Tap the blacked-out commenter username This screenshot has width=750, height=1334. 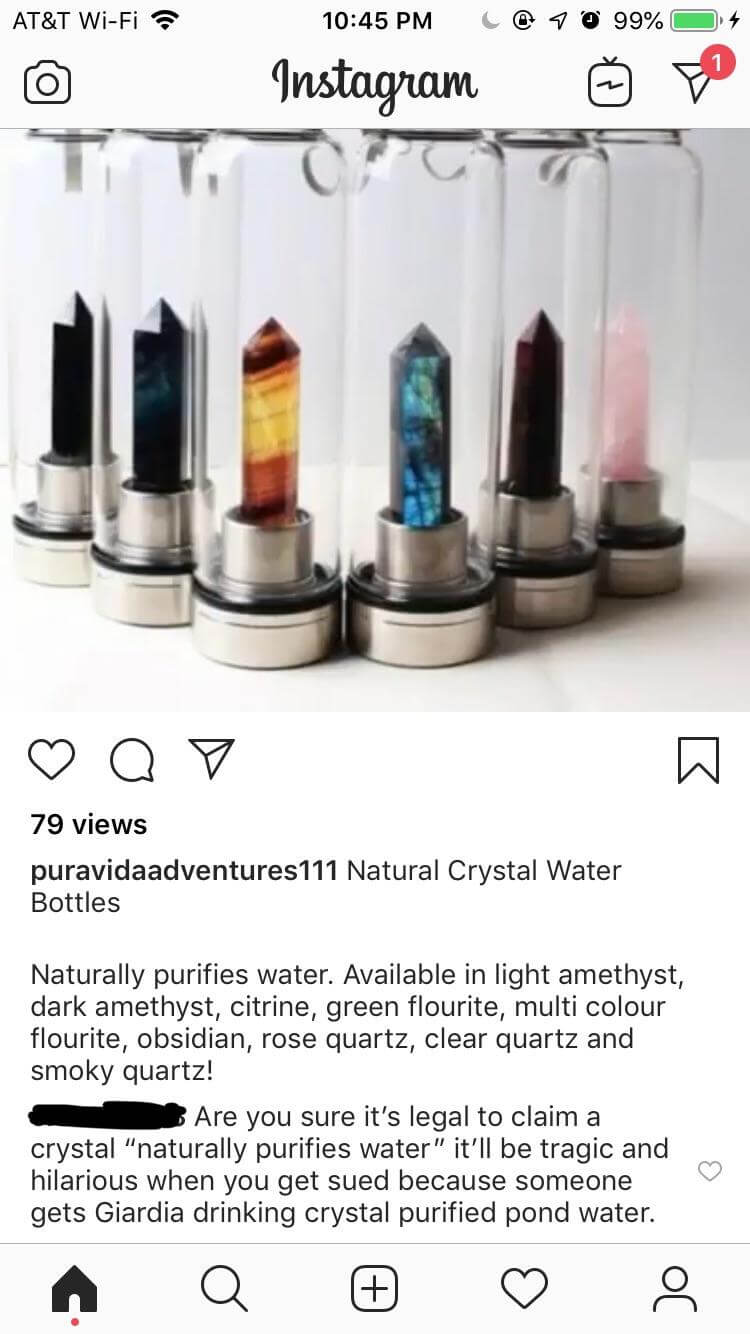[109, 1114]
